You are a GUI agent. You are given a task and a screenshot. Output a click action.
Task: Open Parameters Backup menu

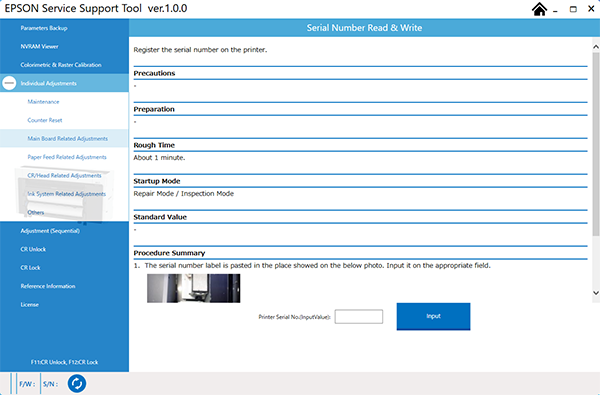coord(44,28)
